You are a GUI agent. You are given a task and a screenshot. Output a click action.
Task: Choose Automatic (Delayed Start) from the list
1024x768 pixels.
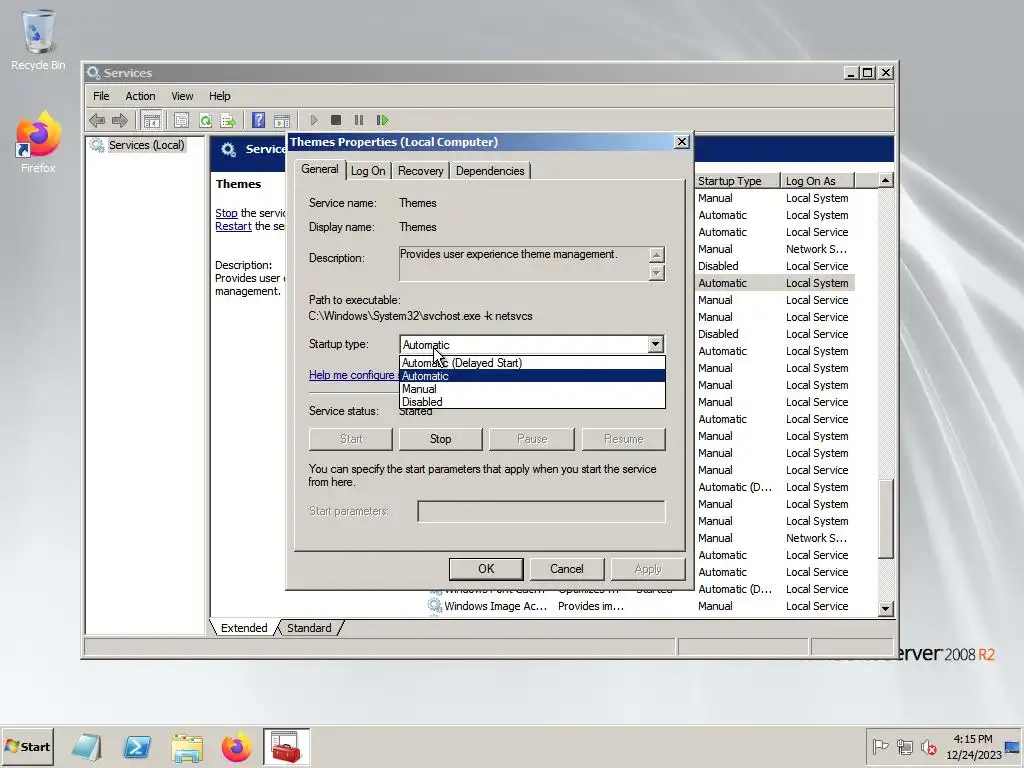point(532,362)
